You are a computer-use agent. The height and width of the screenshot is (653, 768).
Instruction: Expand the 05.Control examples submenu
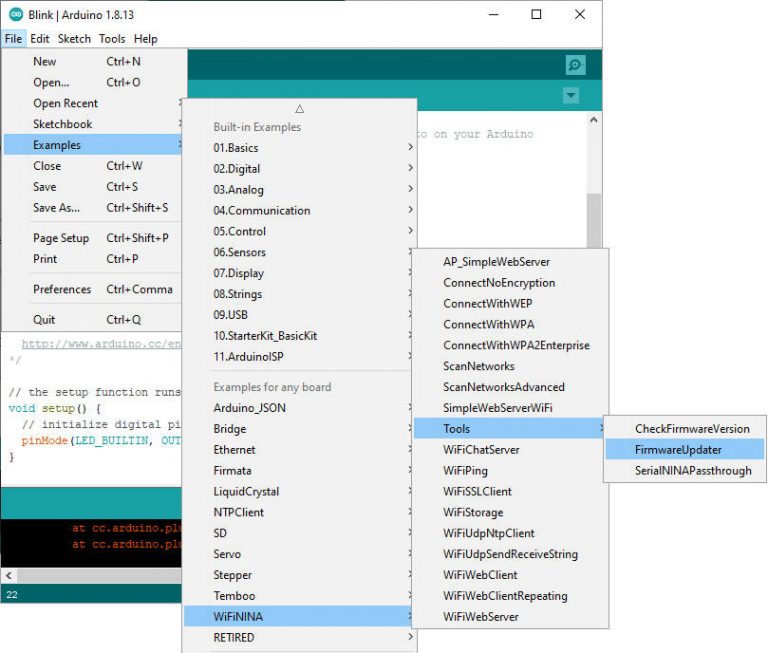[x=299, y=231]
